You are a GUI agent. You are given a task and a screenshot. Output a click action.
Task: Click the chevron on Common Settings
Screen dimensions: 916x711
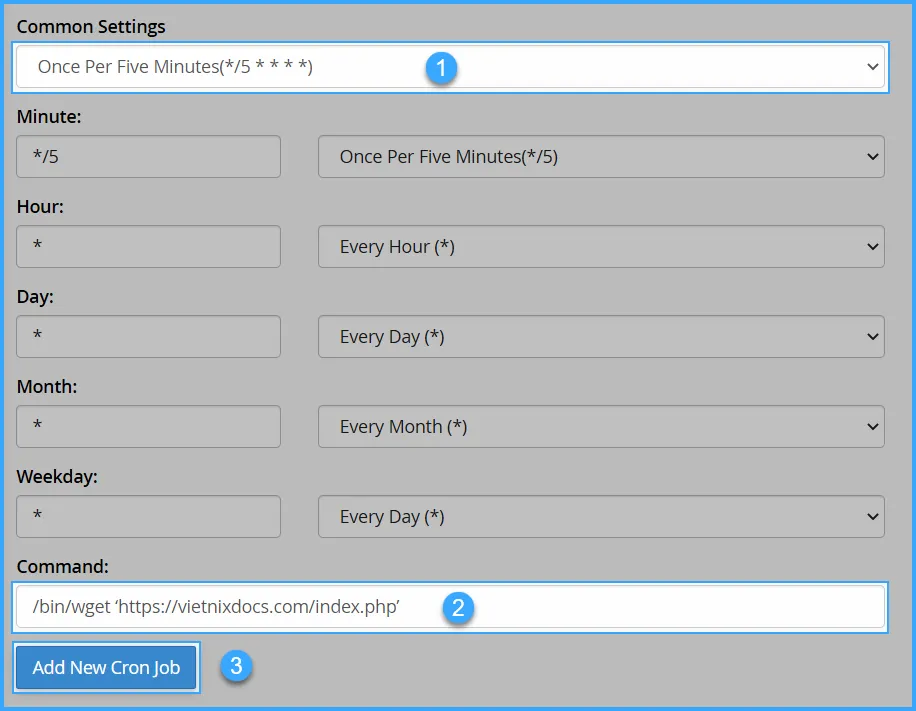[874, 67]
